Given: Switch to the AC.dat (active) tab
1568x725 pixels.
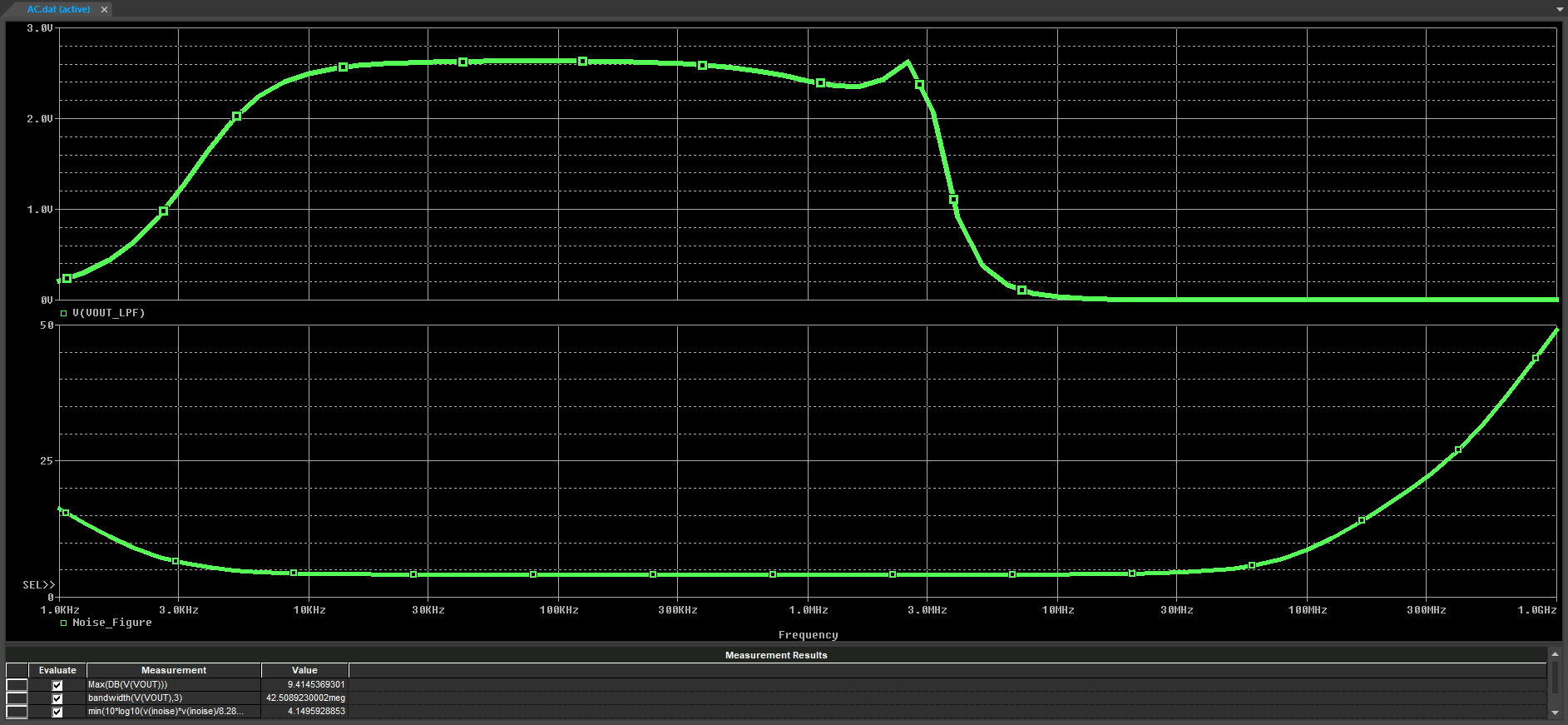Looking at the screenshot, I should click(58, 10).
